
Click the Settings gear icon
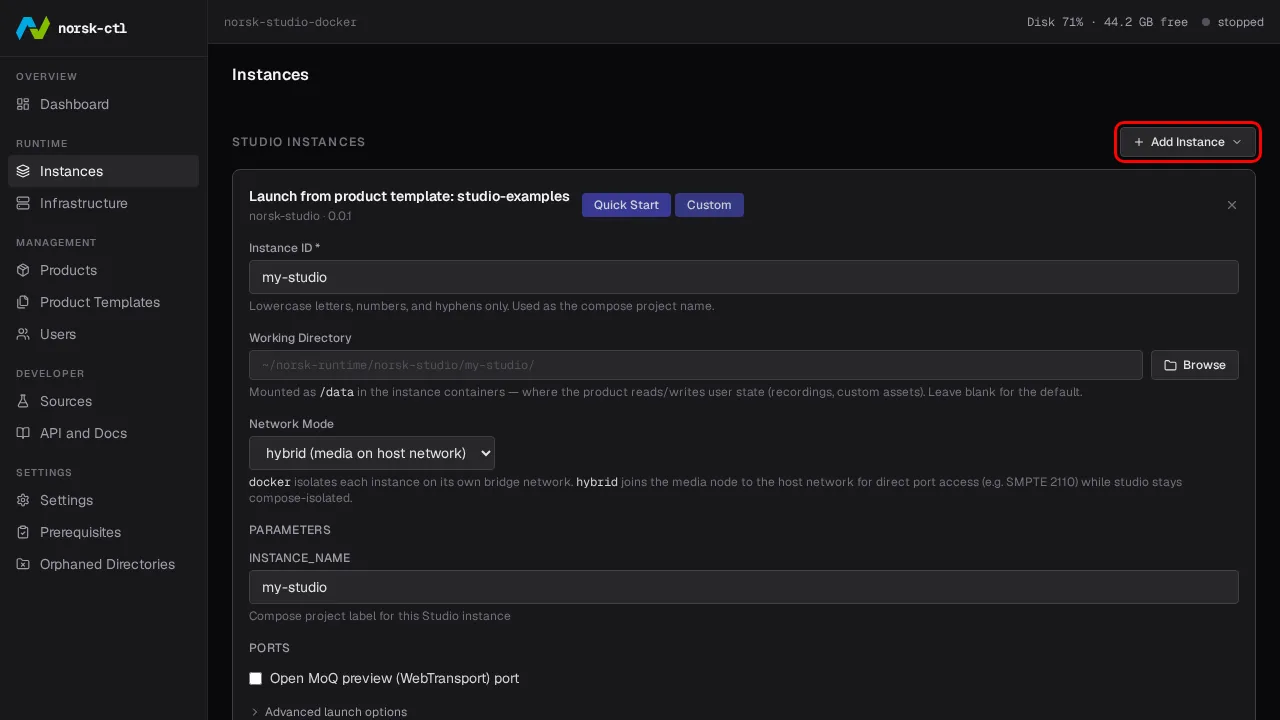[x=23, y=500]
